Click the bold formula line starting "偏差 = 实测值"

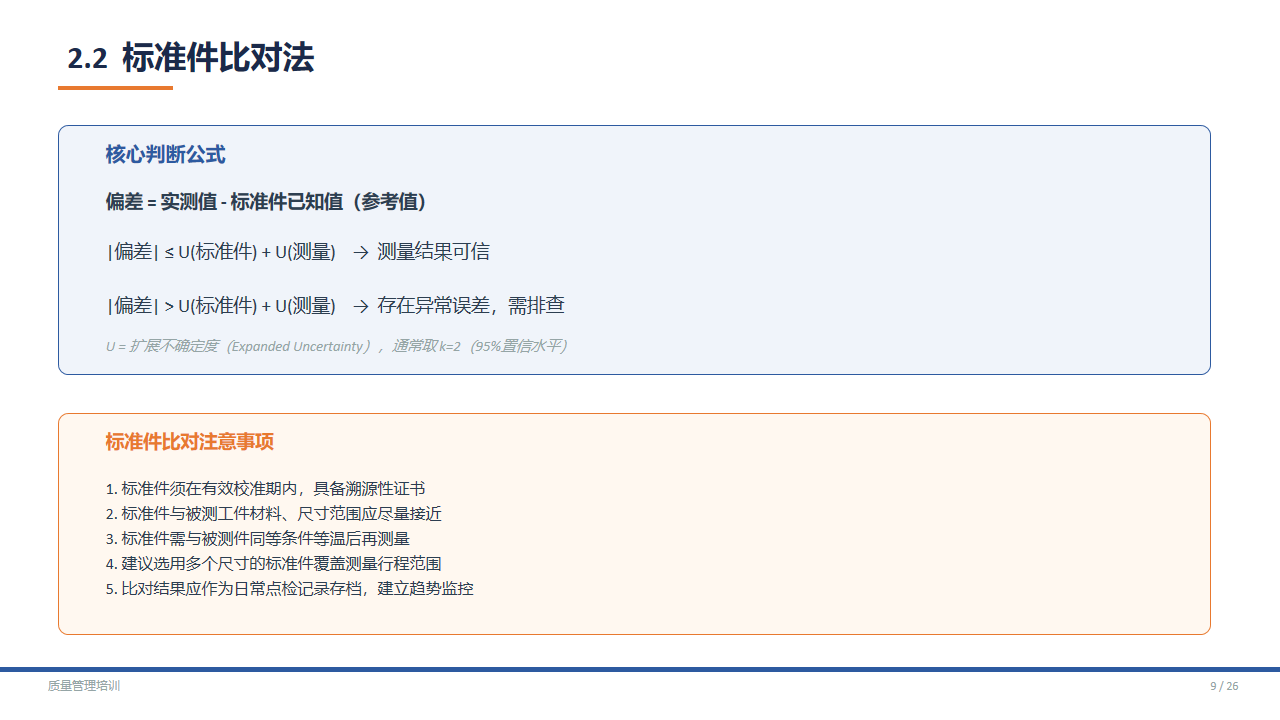click(x=267, y=202)
